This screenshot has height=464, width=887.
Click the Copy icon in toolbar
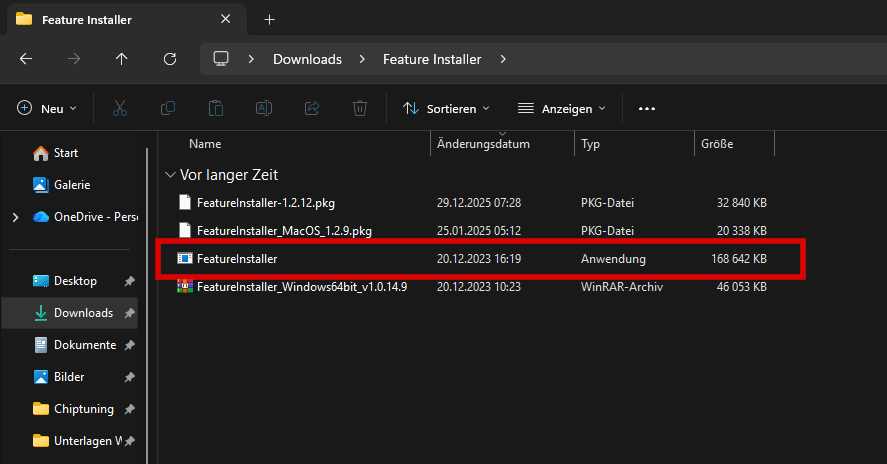pyautogui.click(x=168, y=108)
